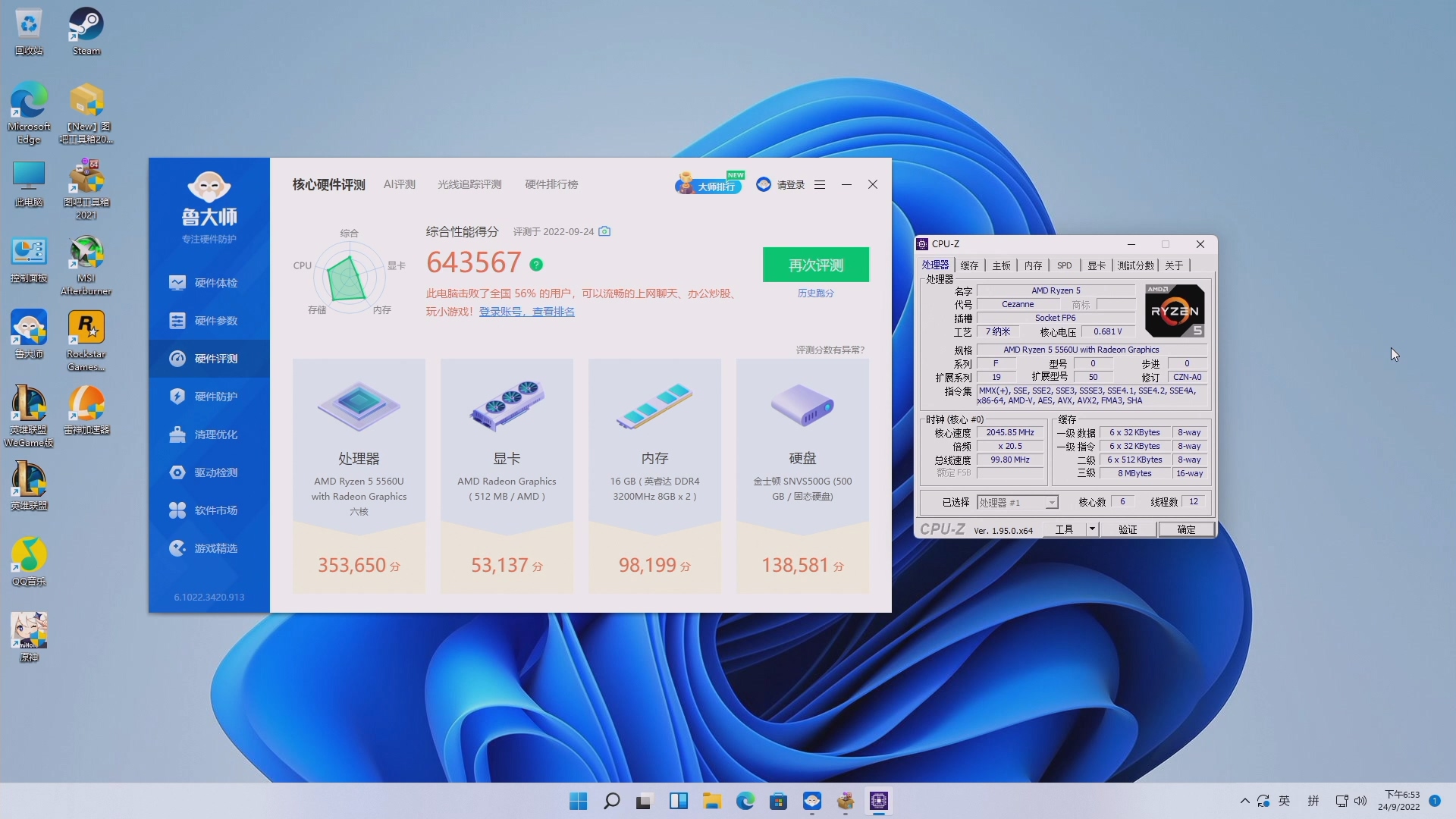The width and height of the screenshot is (1456, 819).
Task: Open the 硬件排行榜 tab
Action: point(551,184)
